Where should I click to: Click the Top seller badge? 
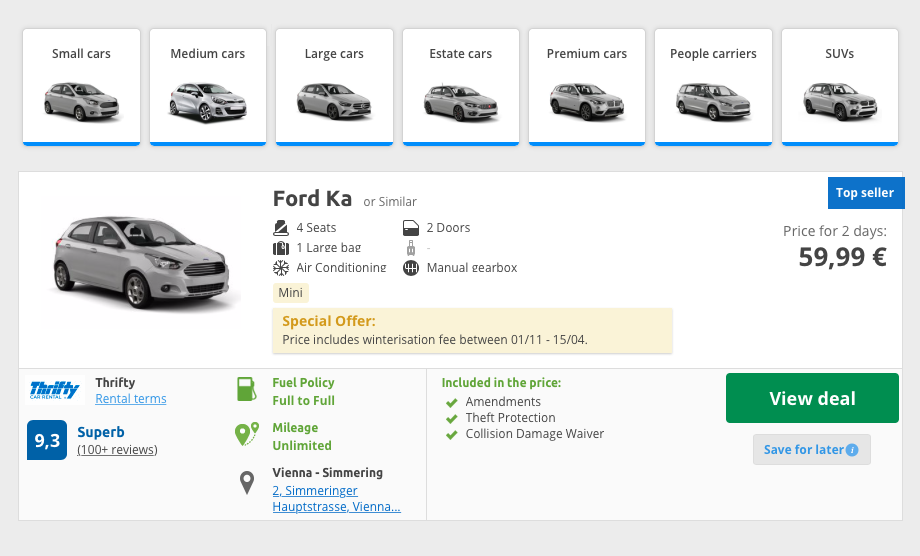866,193
